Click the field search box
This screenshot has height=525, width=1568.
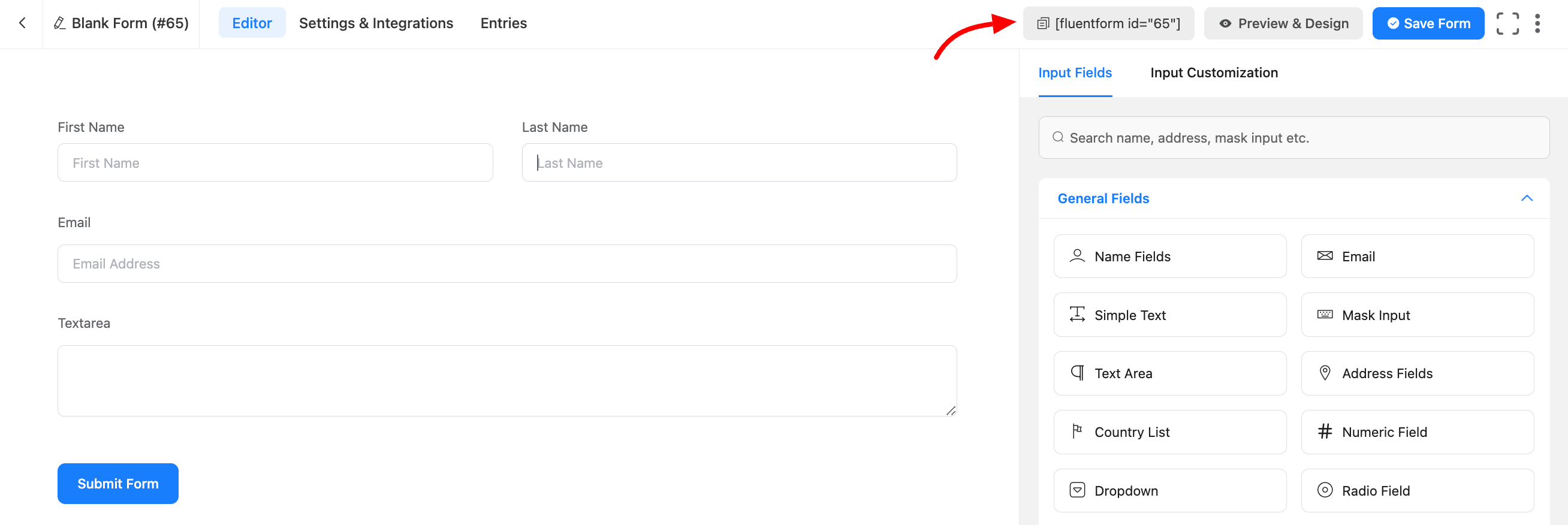tap(1293, 138)
